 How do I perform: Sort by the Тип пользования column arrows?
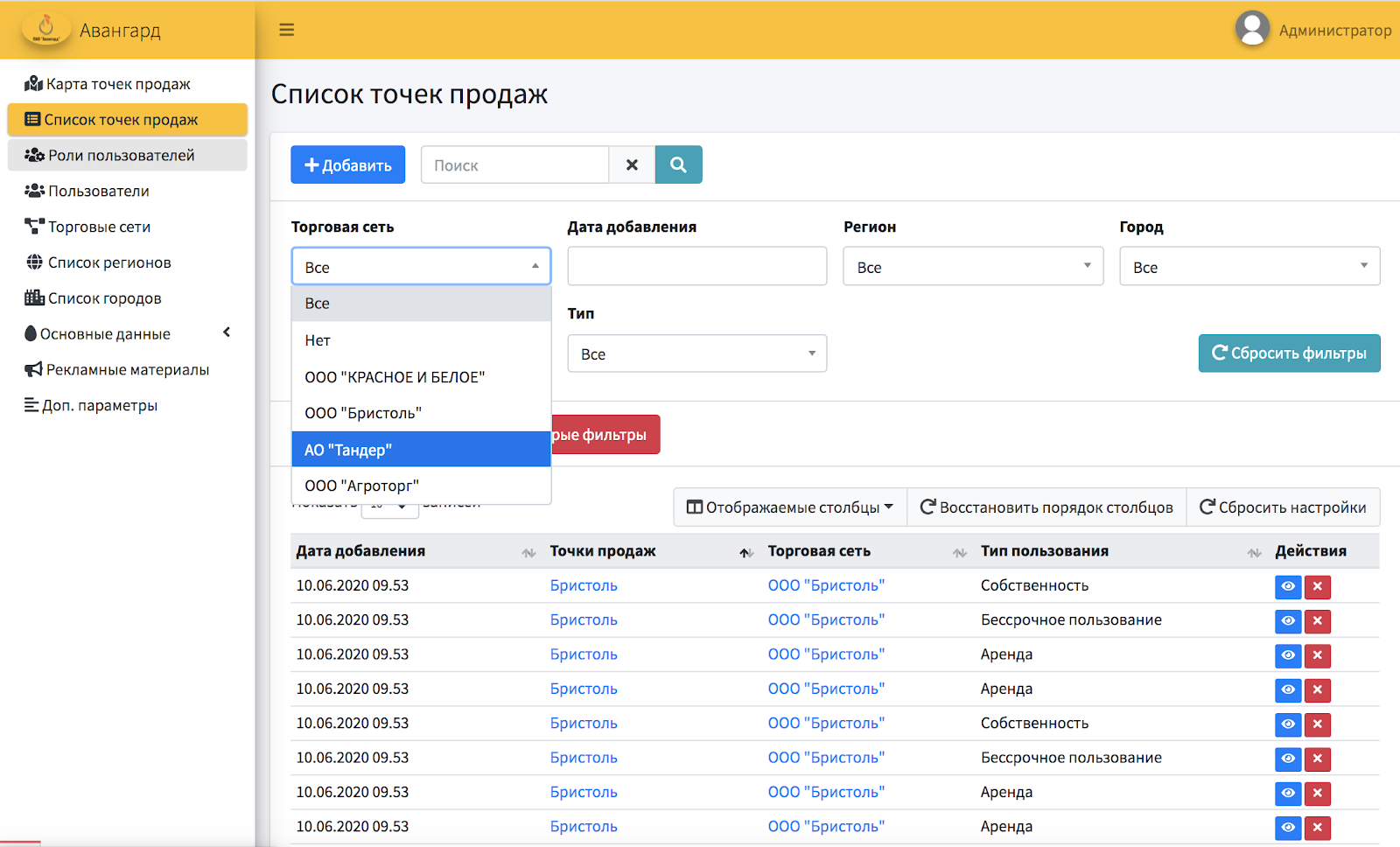(1254, 552)
